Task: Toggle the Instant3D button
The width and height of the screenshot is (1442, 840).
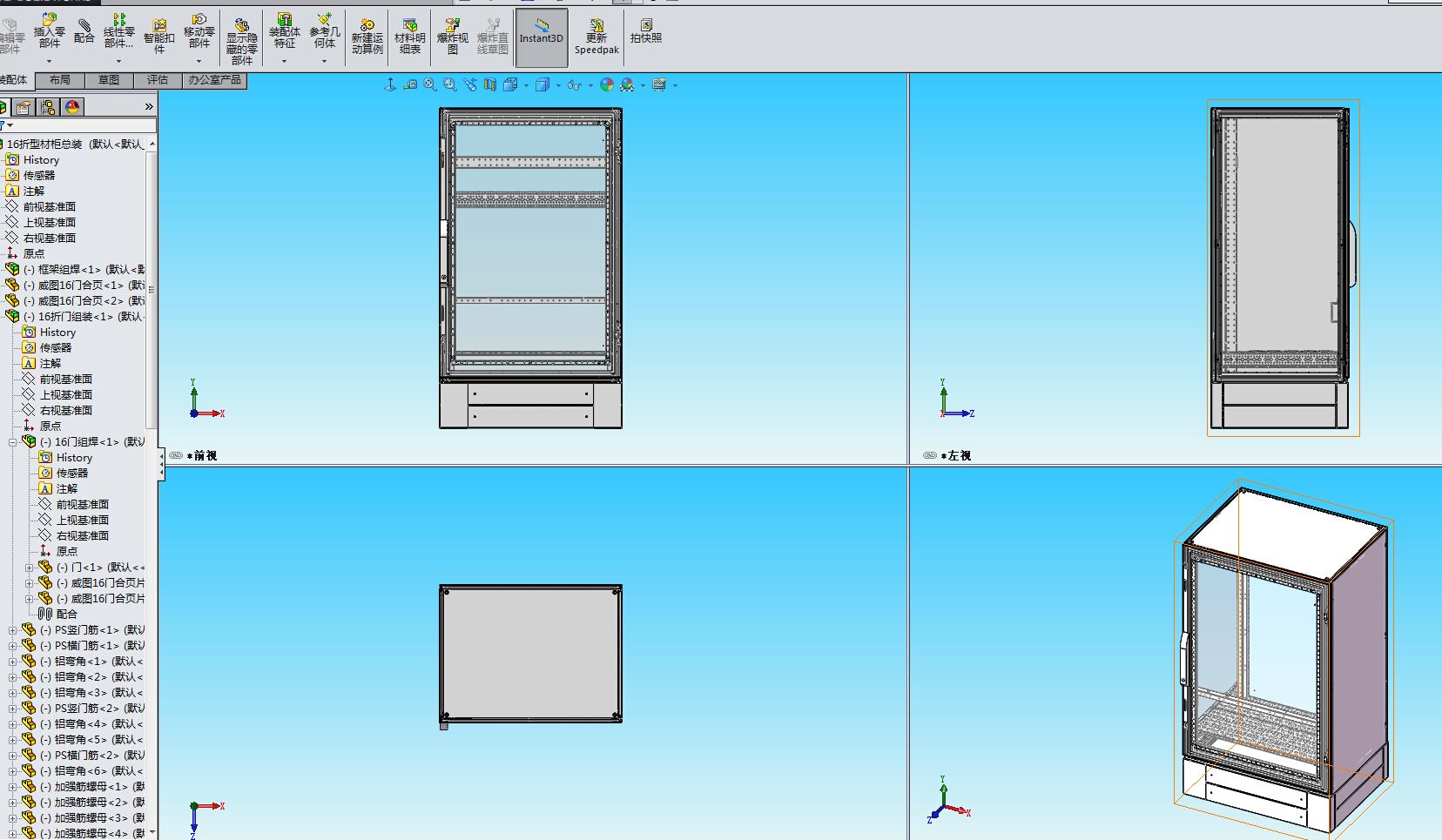Action: pyautogui.click(x=542, y=37)
